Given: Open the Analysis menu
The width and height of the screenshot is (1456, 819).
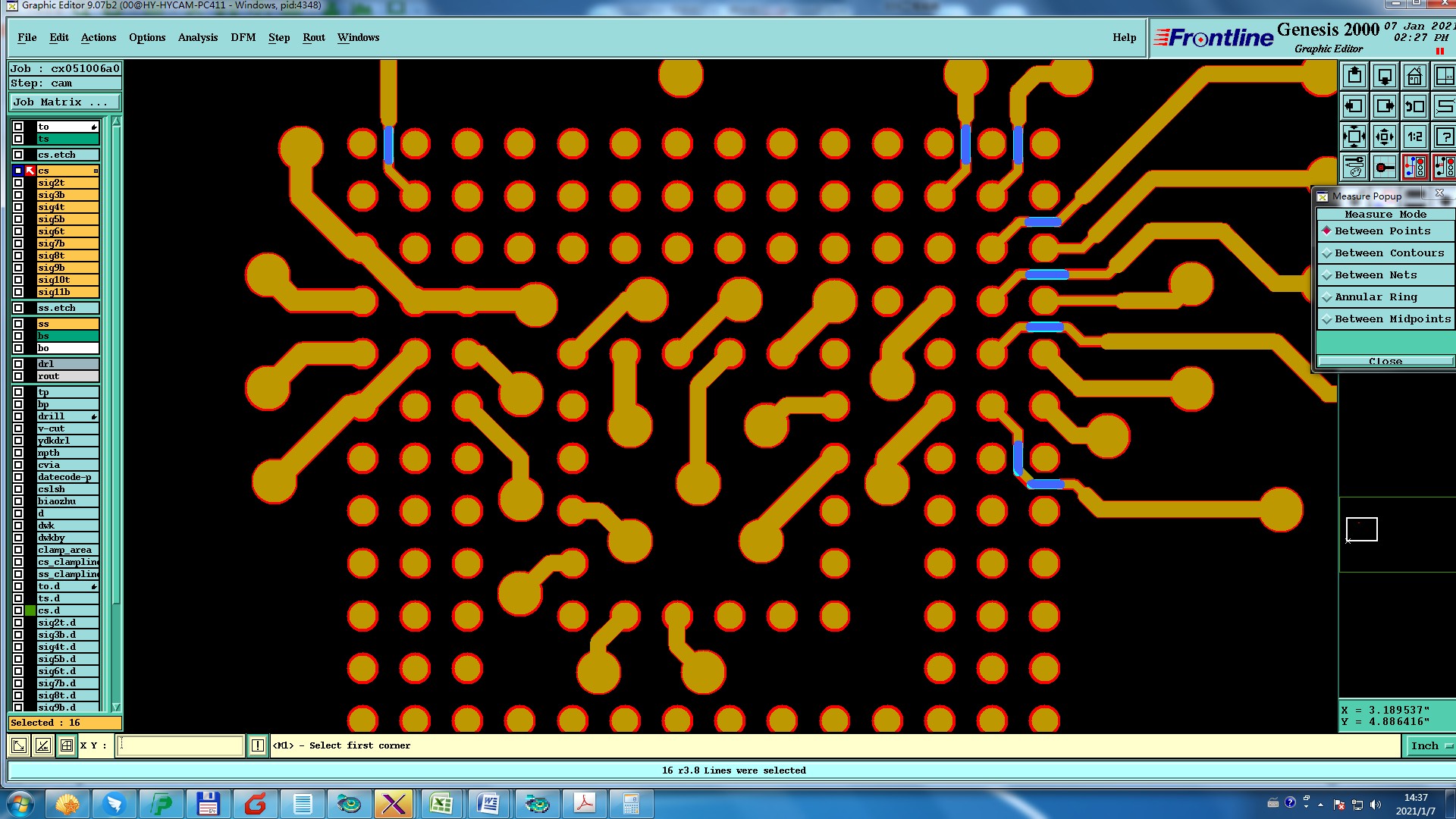Looking at the screenshot, I should point(197,38).
